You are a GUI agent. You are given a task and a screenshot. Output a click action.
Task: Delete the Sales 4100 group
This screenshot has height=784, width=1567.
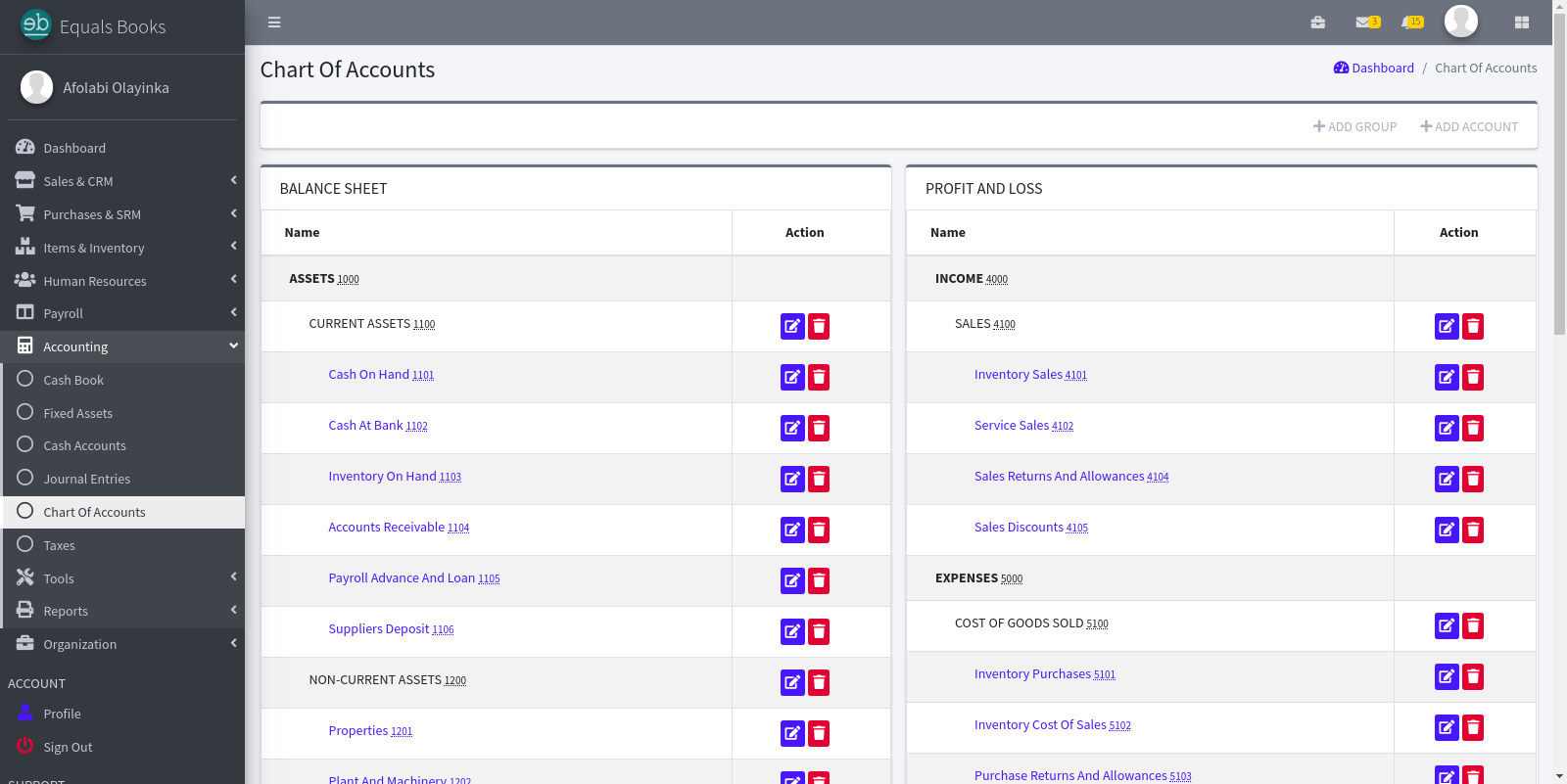coord(1473,326)
